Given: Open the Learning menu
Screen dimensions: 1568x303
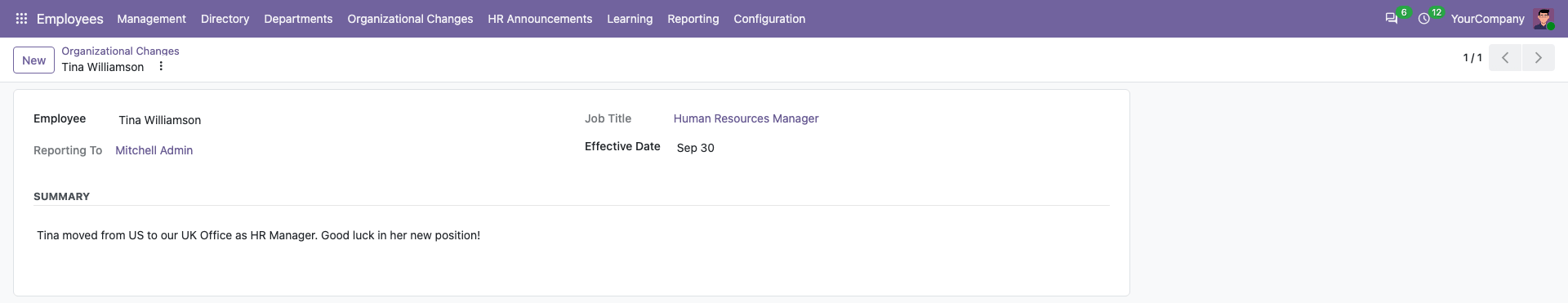Looking at the screenshot, I should [x=630, y=19].
